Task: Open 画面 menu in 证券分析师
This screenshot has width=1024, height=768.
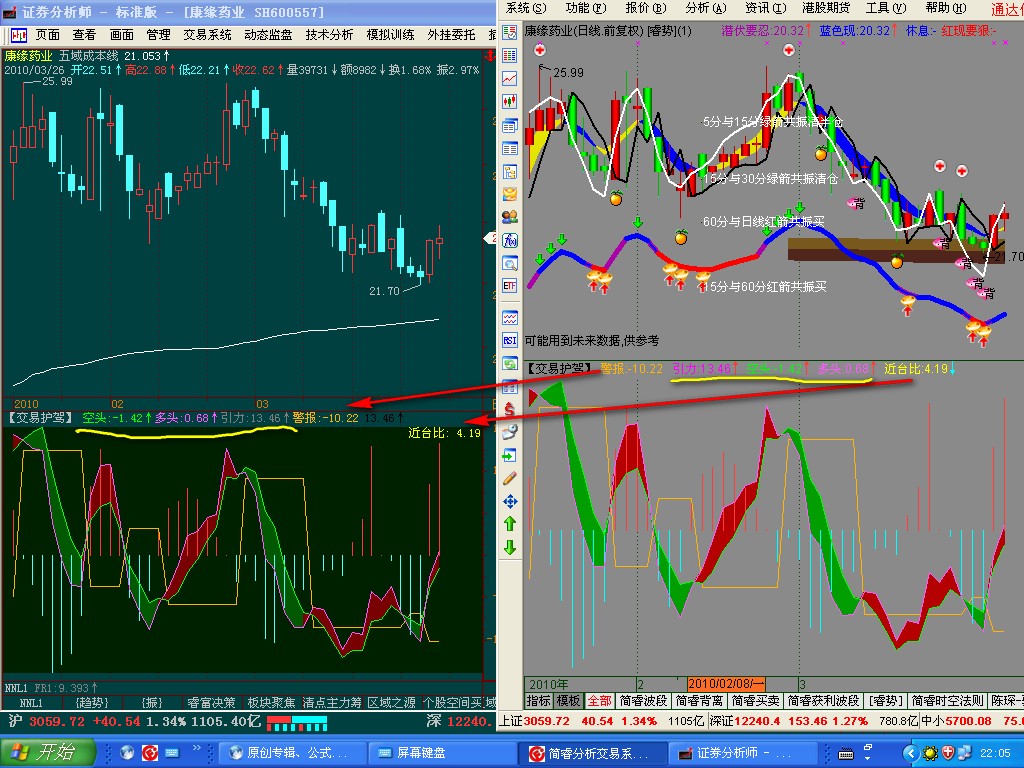Action: (121, 35)
